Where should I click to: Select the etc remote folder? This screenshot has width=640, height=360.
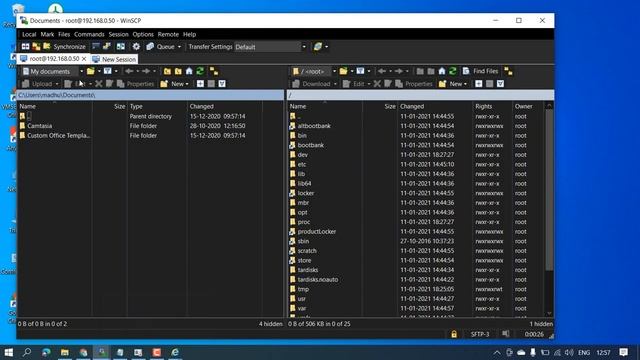pyautogui.click(x=302, y=164)
